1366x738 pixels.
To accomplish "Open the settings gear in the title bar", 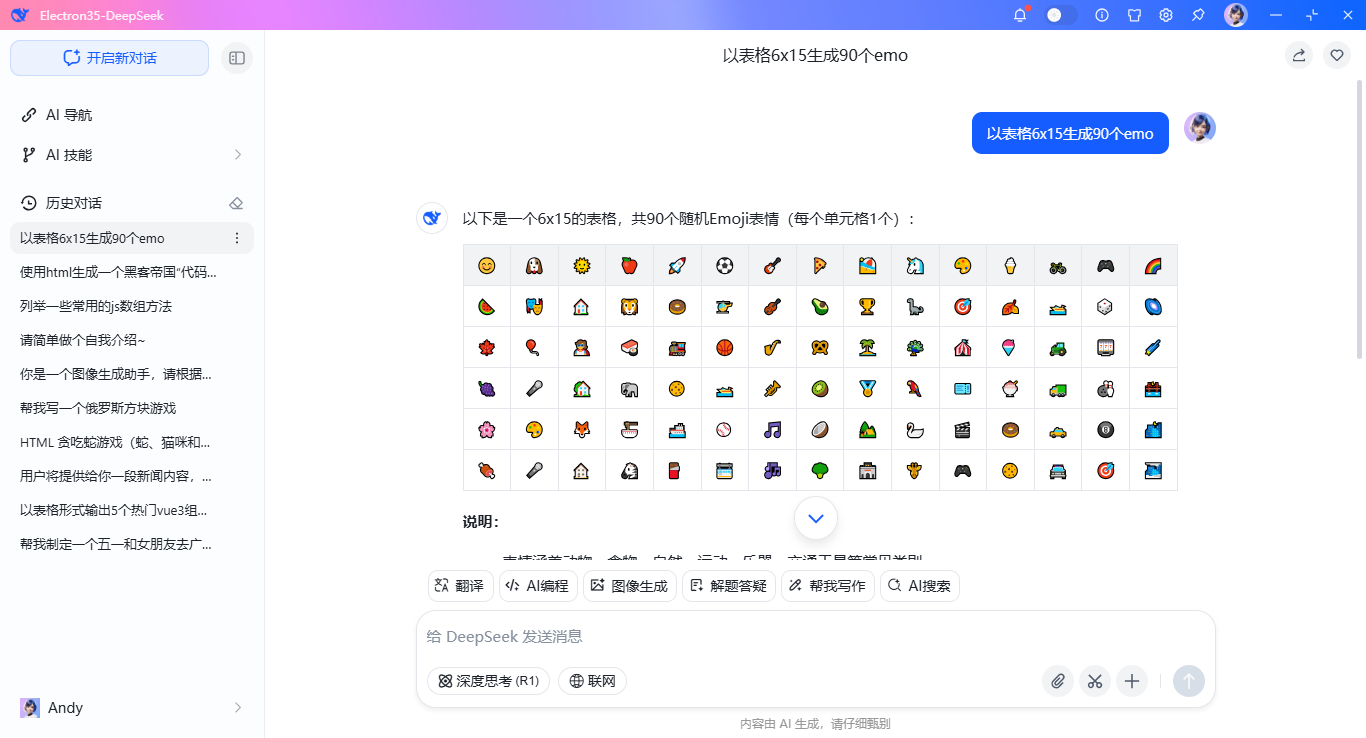I will click(x=1166, y=15).
